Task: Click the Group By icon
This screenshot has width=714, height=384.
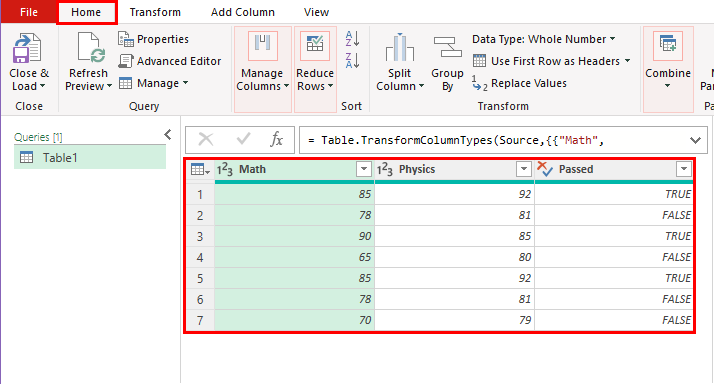Action: 447,47
